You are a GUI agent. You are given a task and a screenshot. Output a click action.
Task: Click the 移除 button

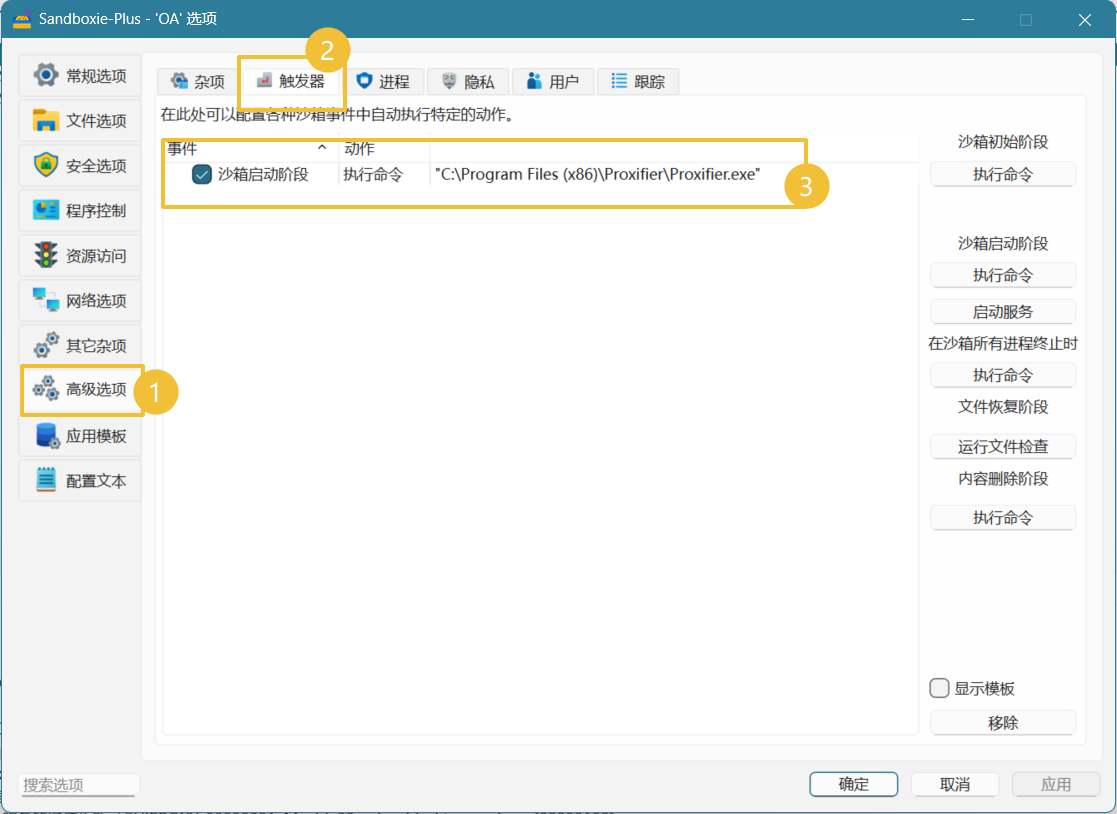(x=1003, y=723)
